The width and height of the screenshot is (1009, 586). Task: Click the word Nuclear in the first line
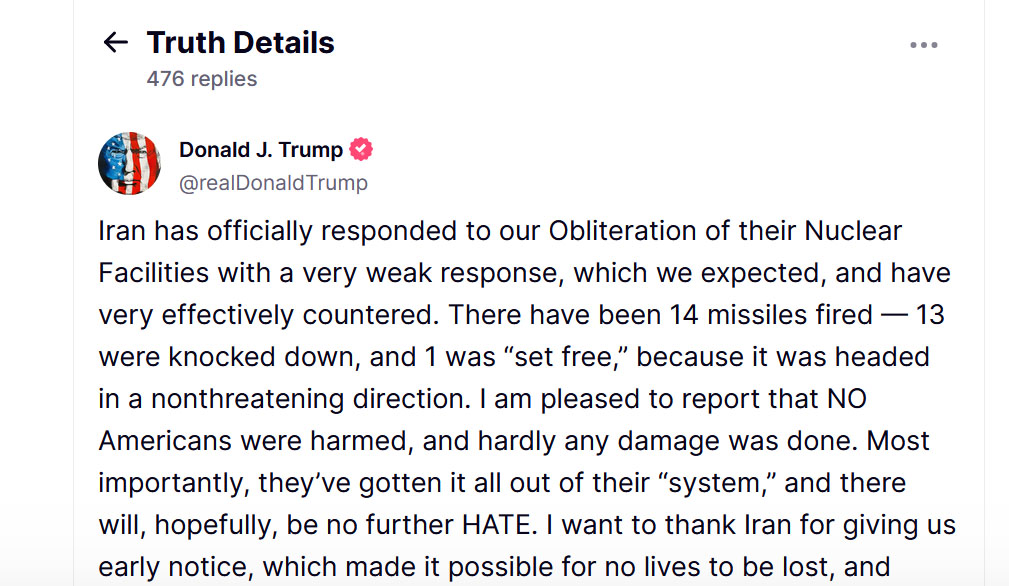click(x=853, y=231)
